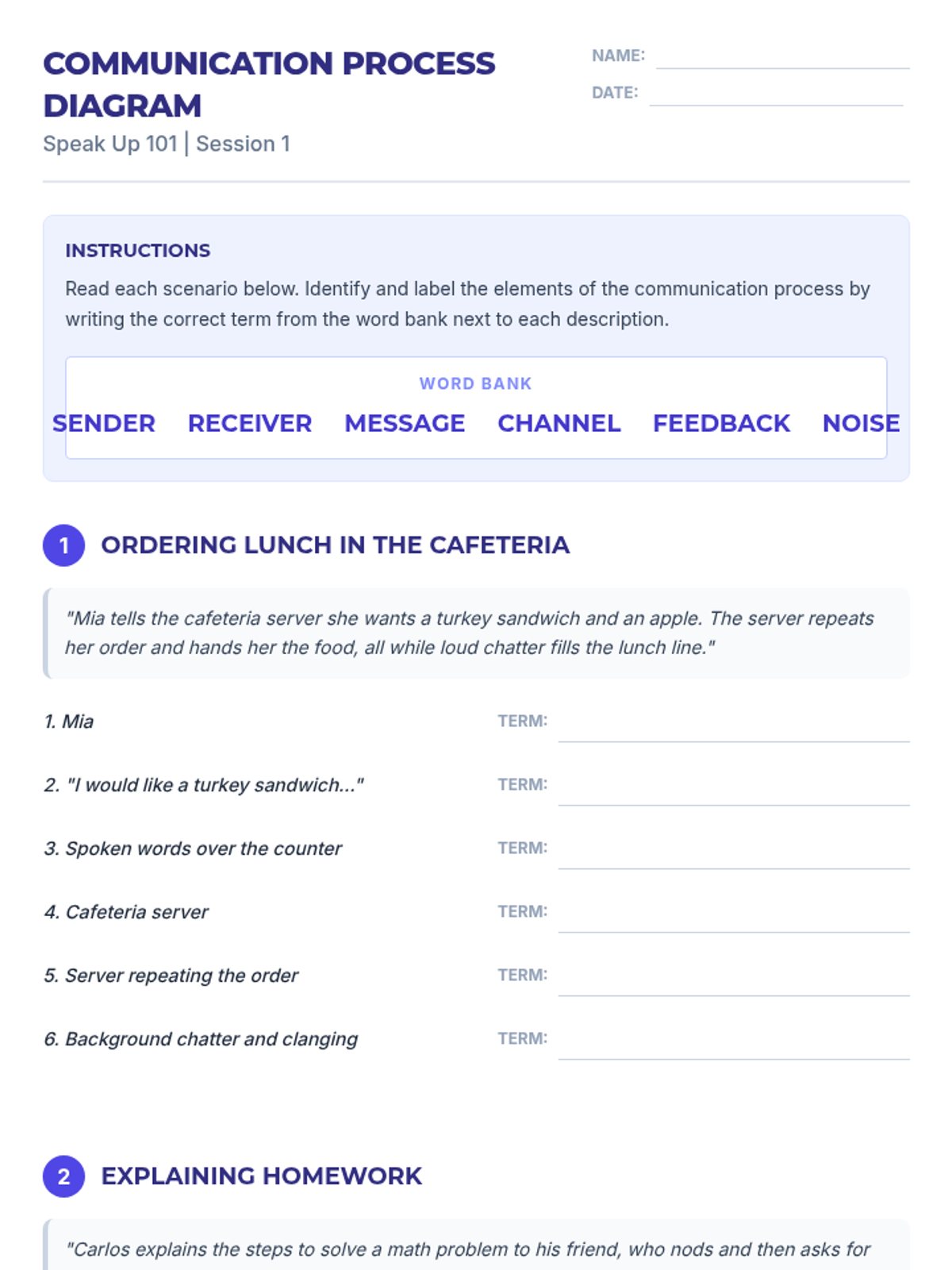This screenshot has width=952, height=1270.
Task: Click the Explaining Homework heading
Action: tap(261, 1176)
